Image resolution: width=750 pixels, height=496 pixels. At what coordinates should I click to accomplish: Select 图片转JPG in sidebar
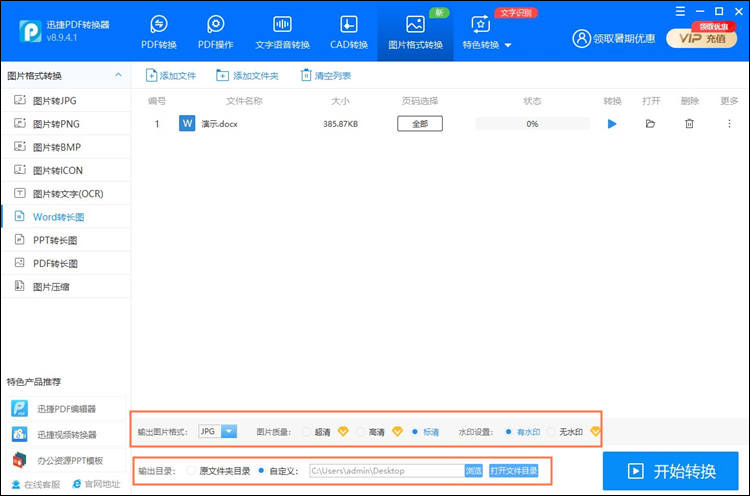point(66,100)
